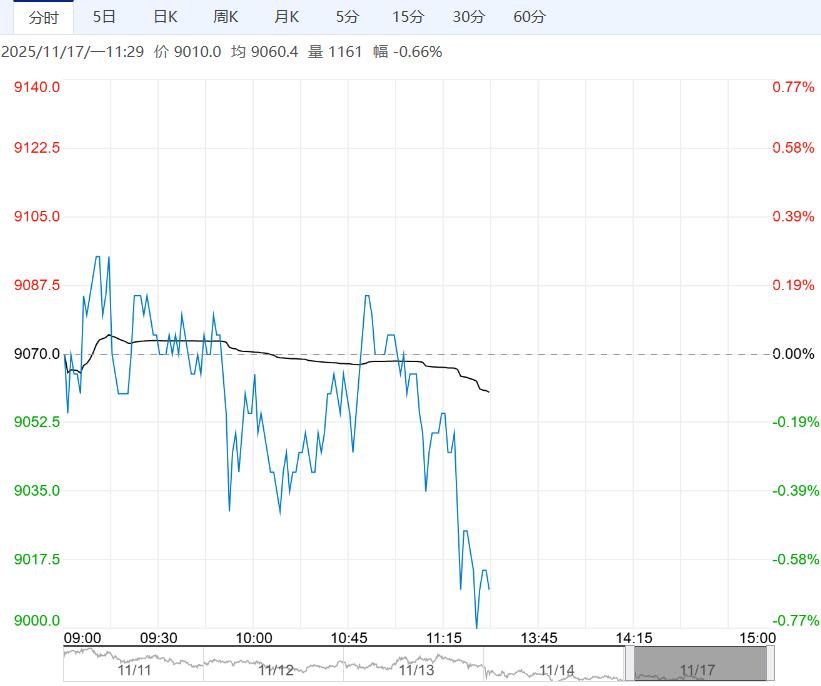Select 11/13 in the overview timeline

click(x=415, y=670)
